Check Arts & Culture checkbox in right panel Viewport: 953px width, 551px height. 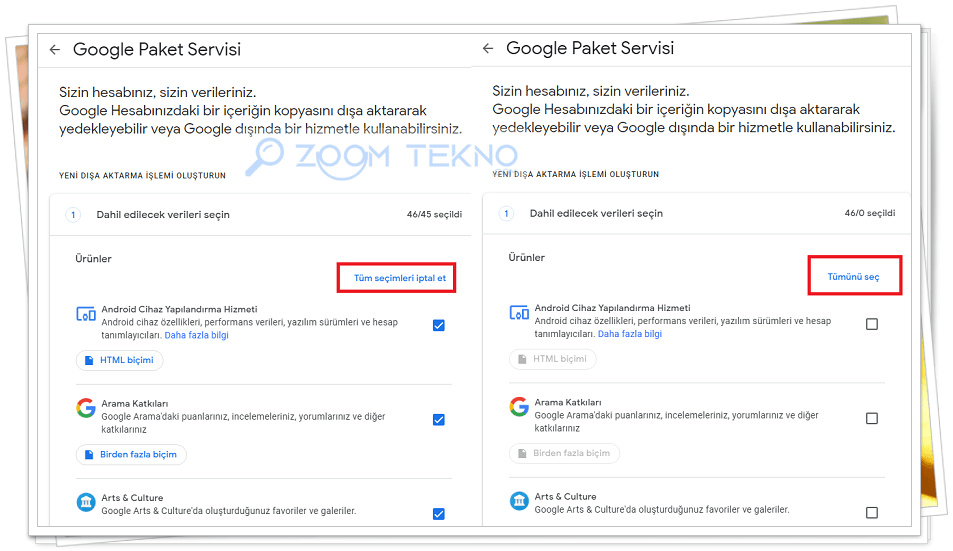pyautogui.click(x=872, y=513)
